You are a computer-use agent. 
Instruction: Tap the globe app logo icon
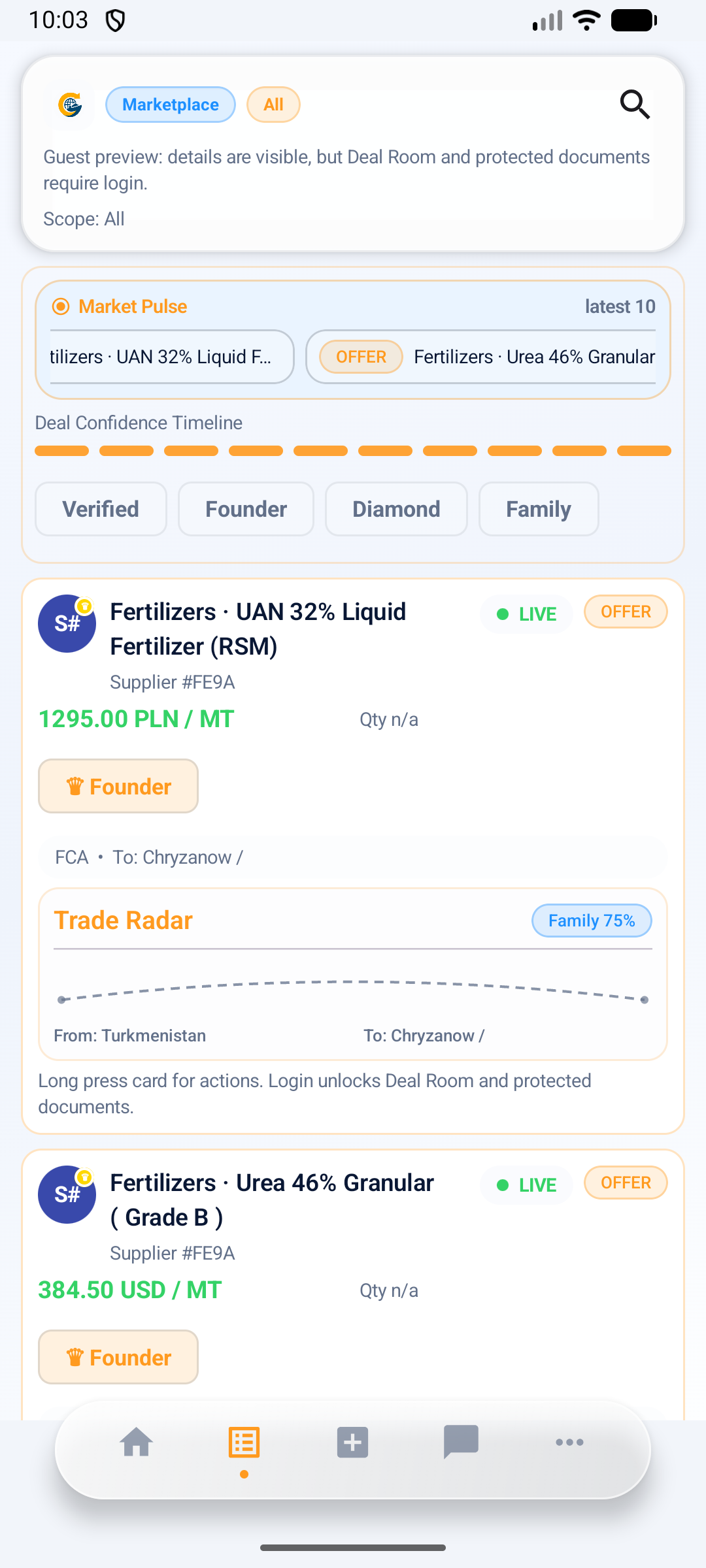[70, 105]
